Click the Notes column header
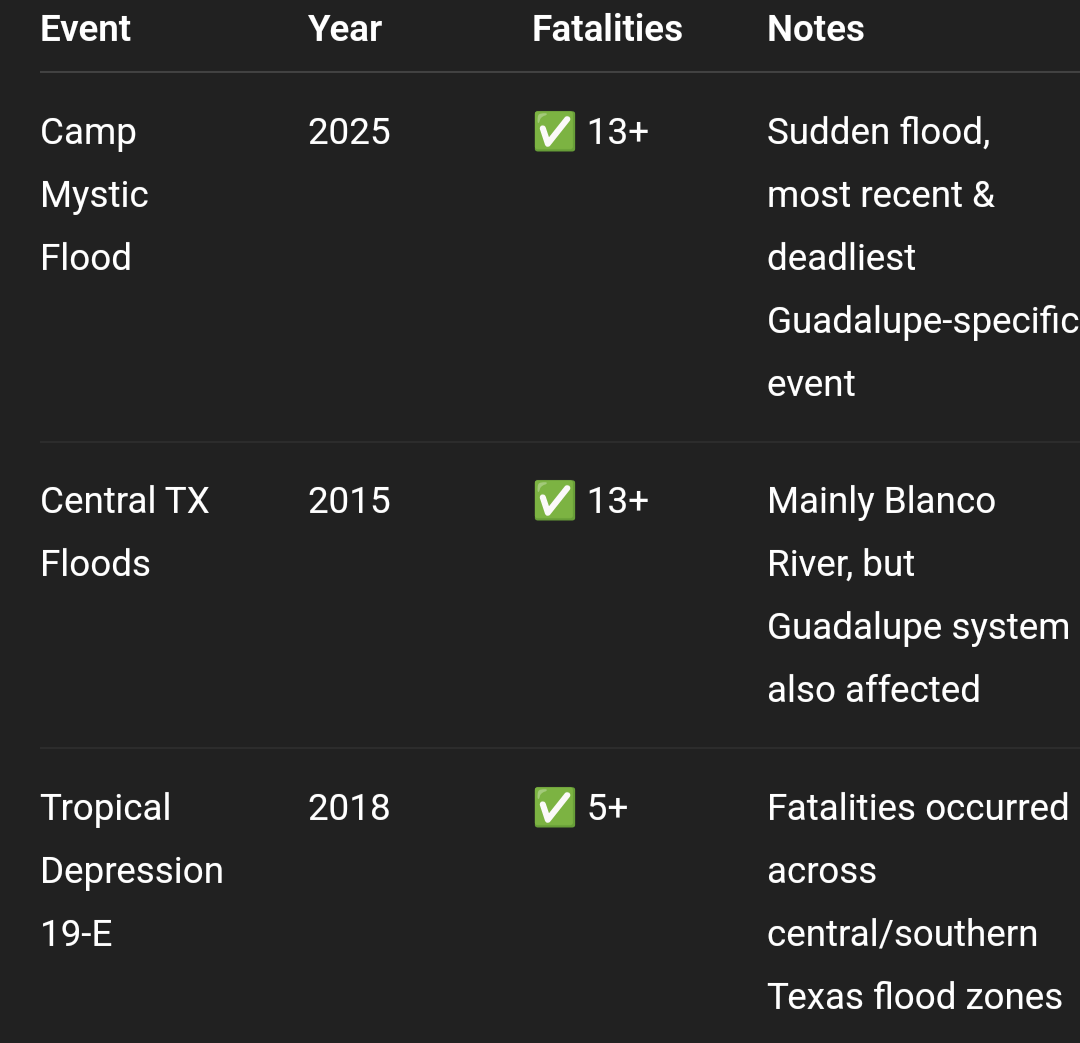Viewport: 1080px width, 1043px height. click(x=816, y=29)
